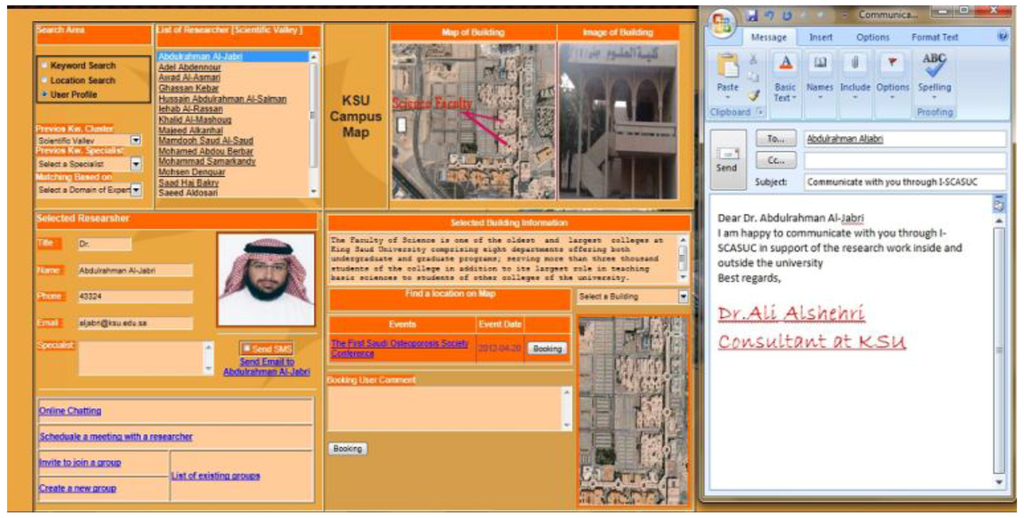This screenshot has height=518, width=1024.
Task: Open Send Email to Abdulrahman Al-Jabri link
Action: tap(266, 366)
